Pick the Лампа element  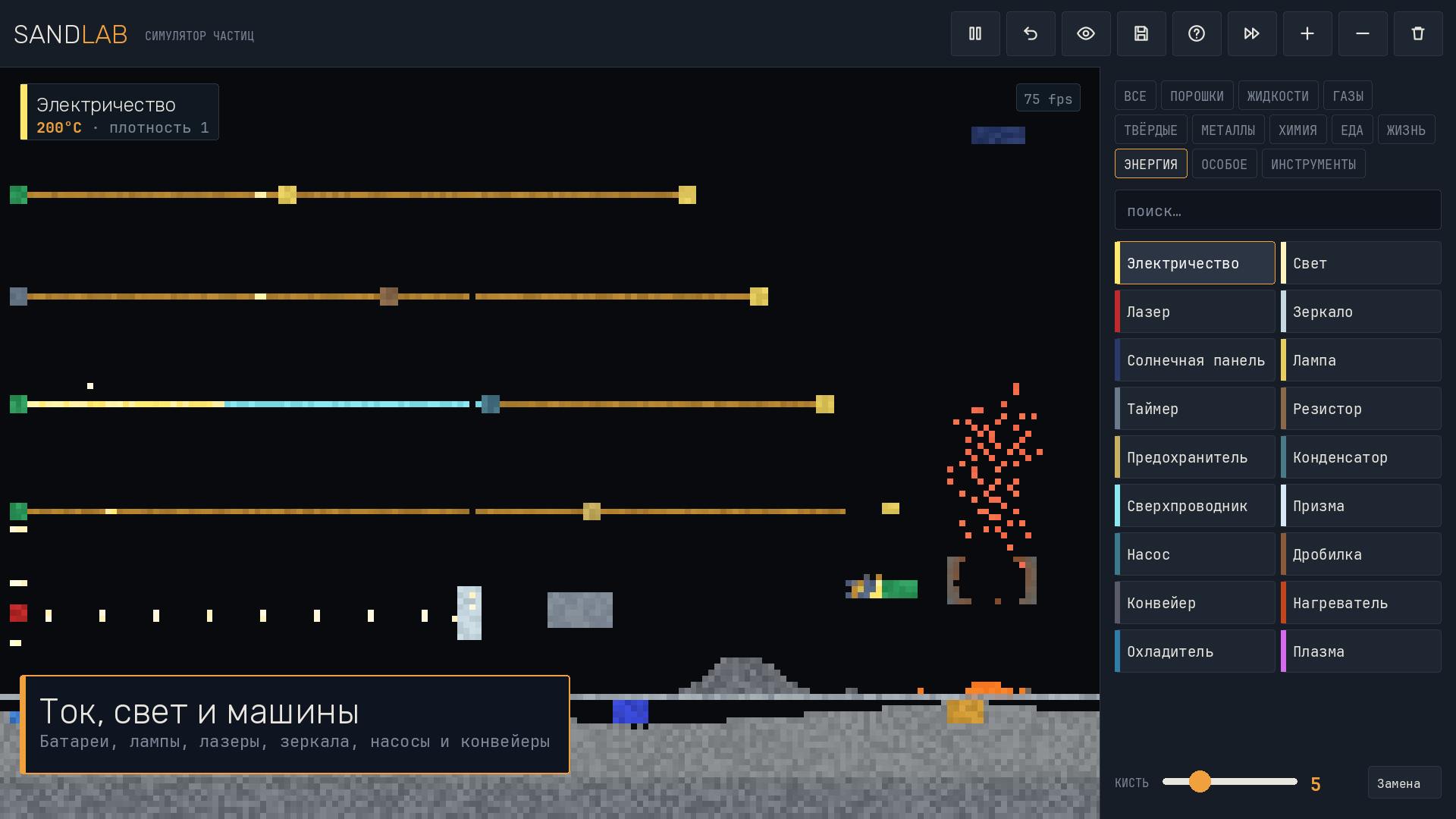(x=1360, y=360)
